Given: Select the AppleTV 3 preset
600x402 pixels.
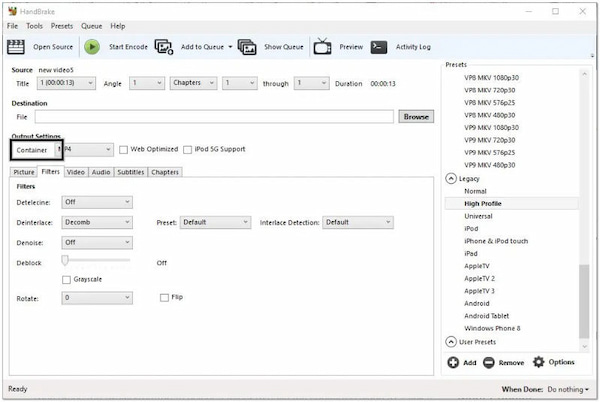Looking at the screenshot, I should [x=479, y=291].
